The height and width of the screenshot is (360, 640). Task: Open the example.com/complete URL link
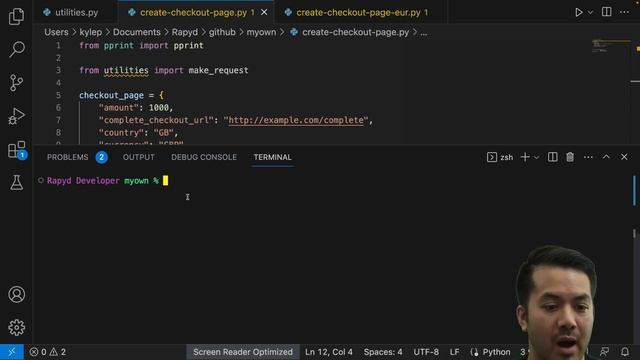click(x=296, y=120)
